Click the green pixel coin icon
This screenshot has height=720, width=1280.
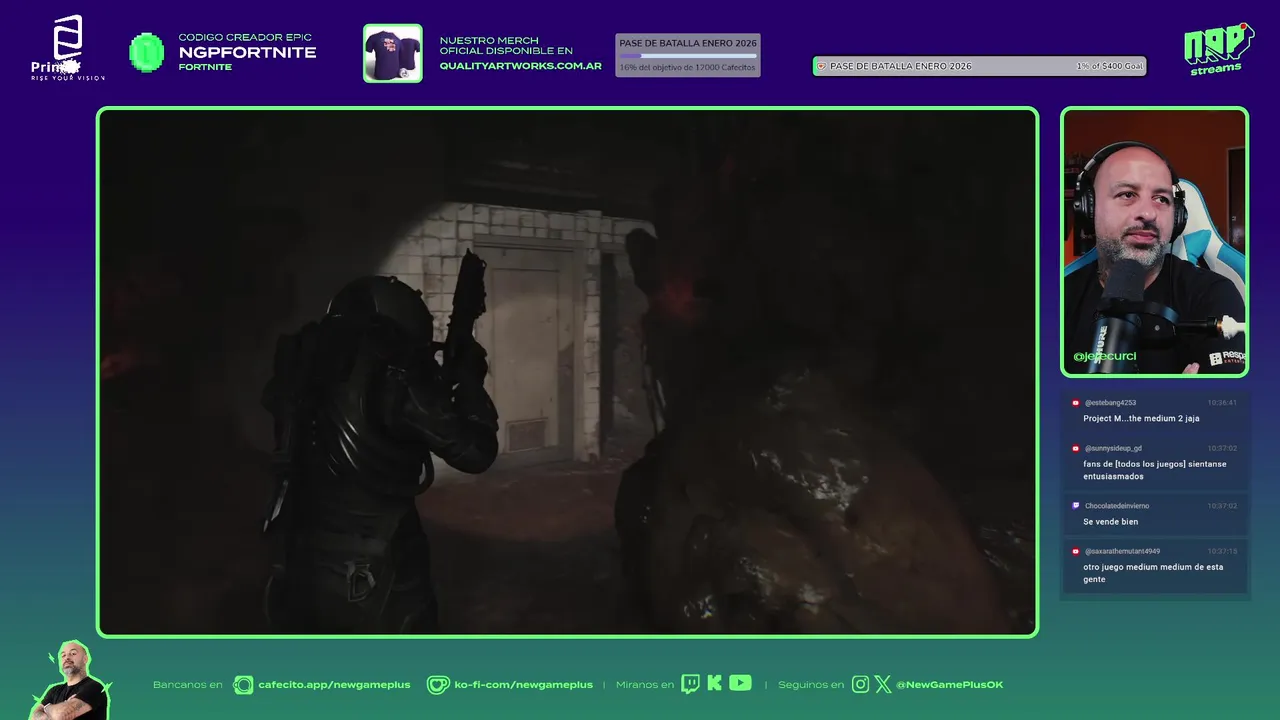click(x=147, y=52)
